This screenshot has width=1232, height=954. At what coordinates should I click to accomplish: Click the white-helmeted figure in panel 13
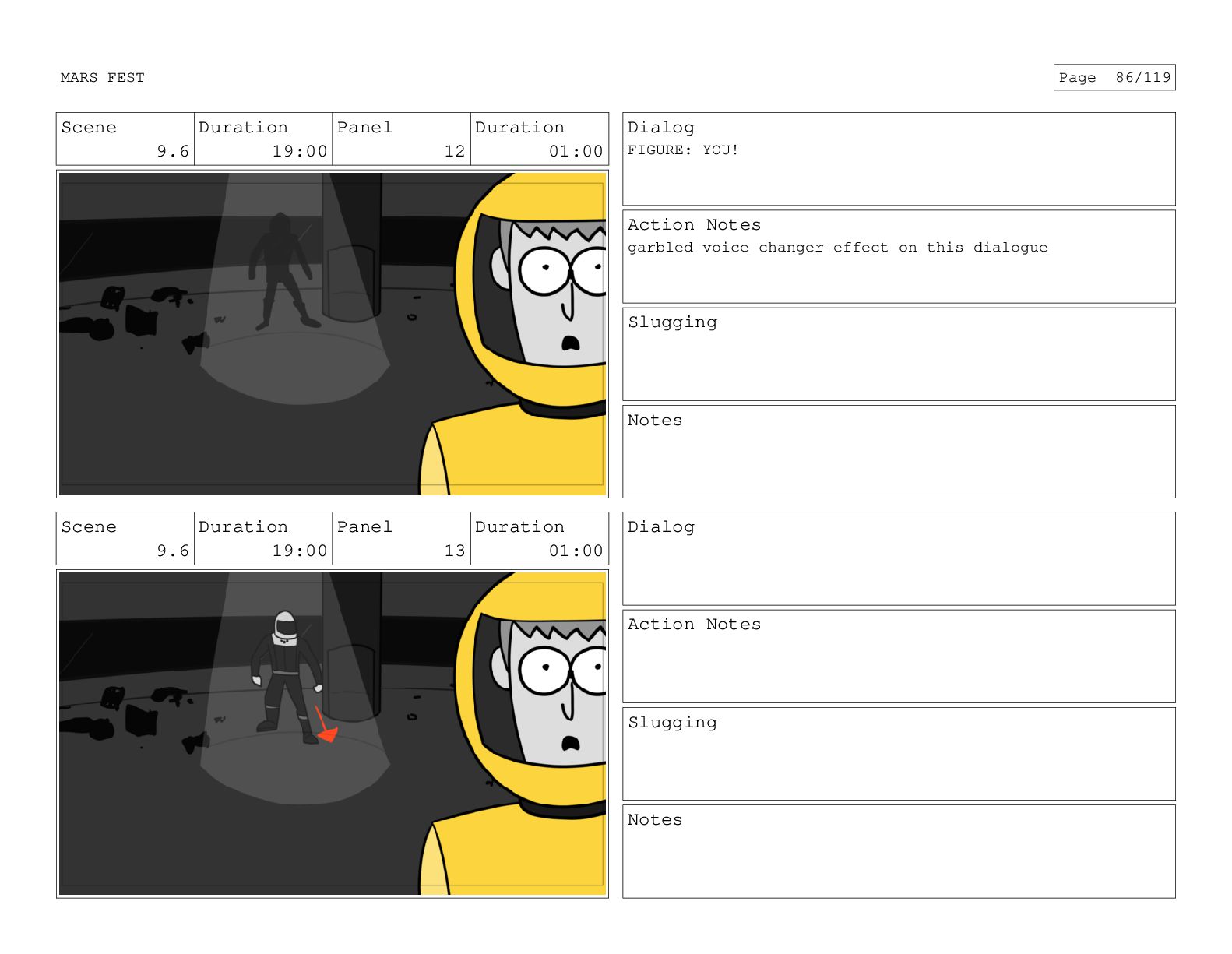[x=286, y=676]
